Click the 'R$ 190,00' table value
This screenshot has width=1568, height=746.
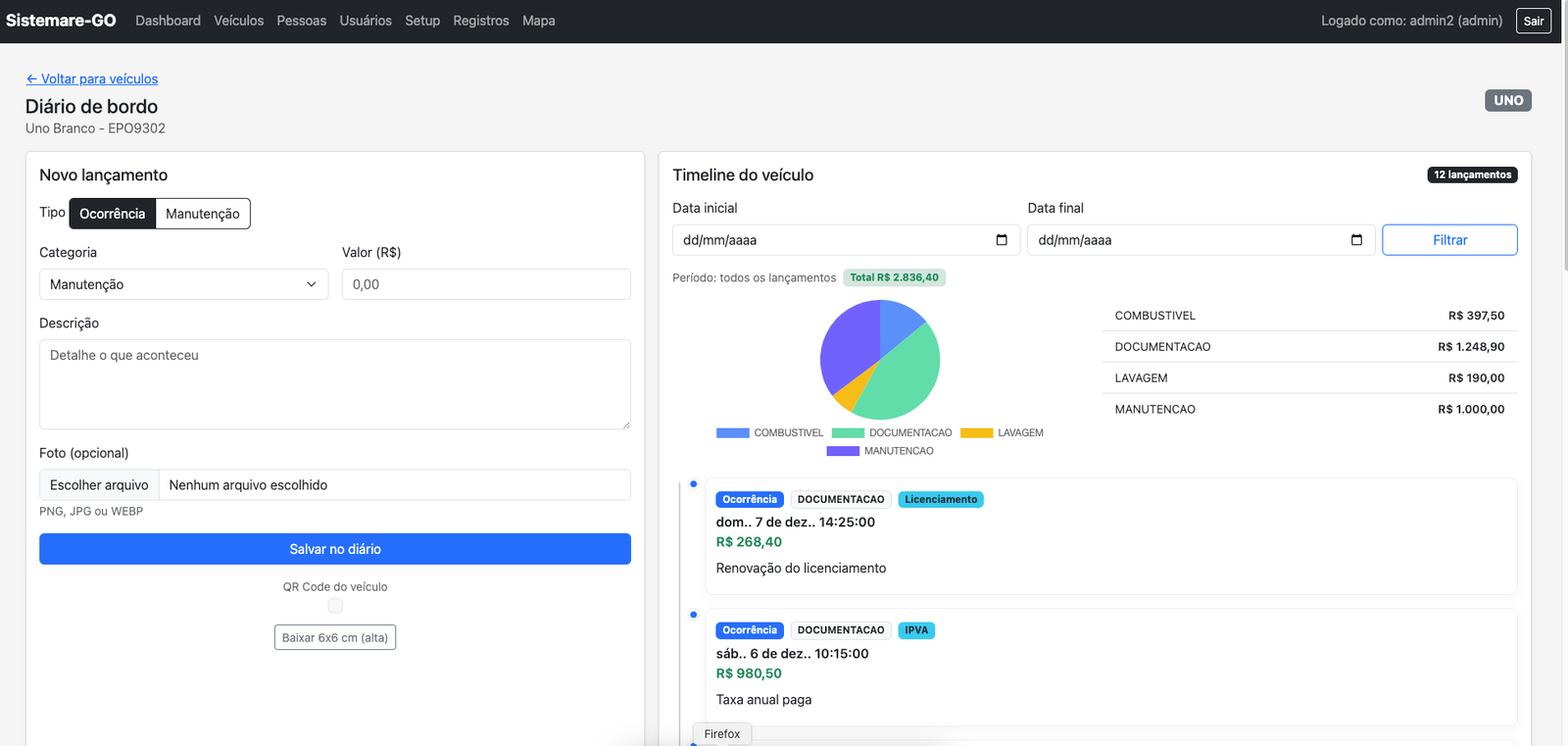[x=1476, y=378]
